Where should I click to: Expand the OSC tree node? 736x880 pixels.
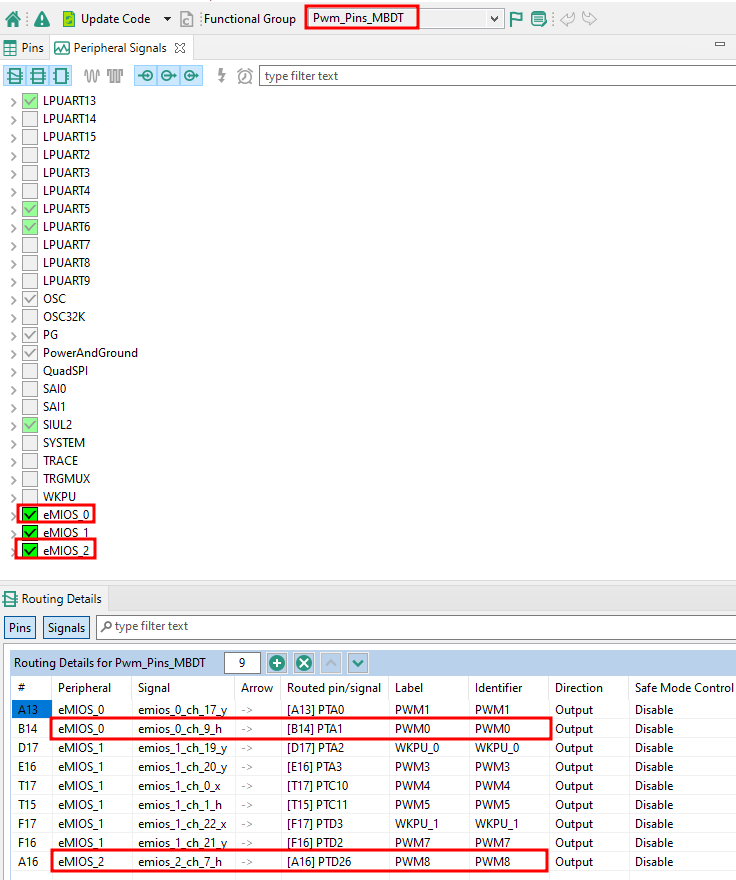click(x=13, y=299)
